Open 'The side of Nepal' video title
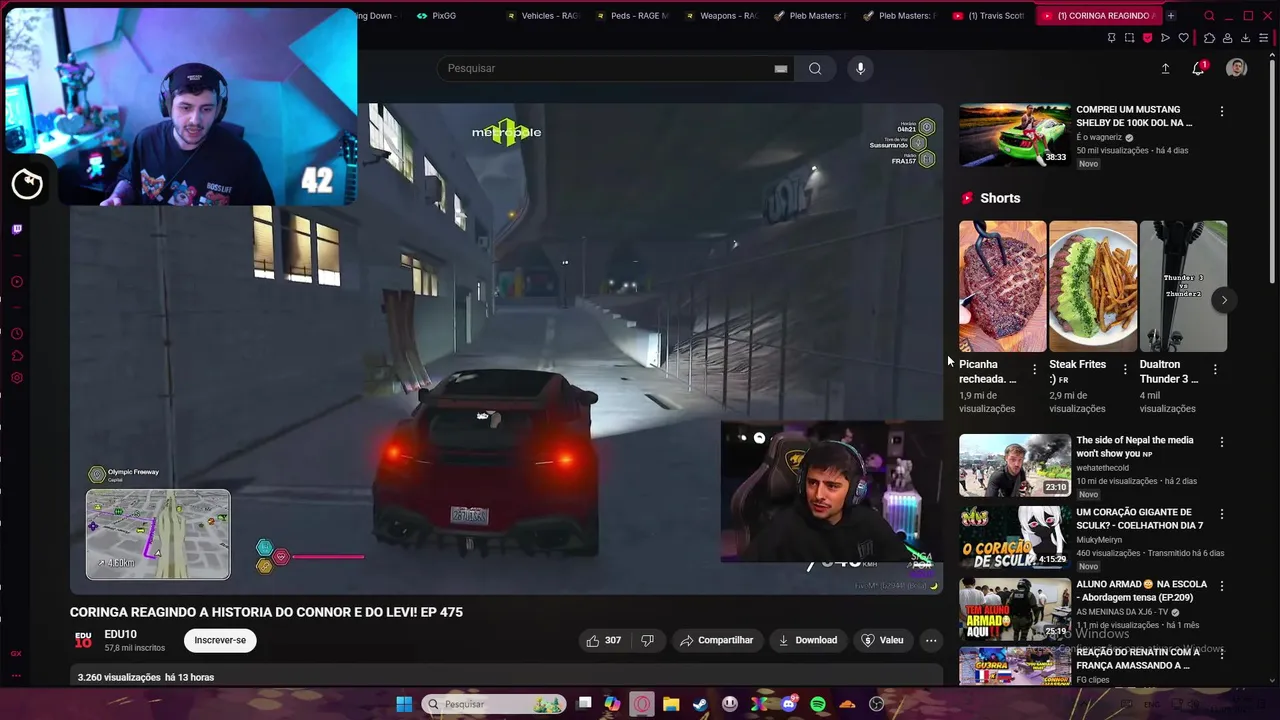This screenshot has width=1280, height=720. click(1135, 447)
